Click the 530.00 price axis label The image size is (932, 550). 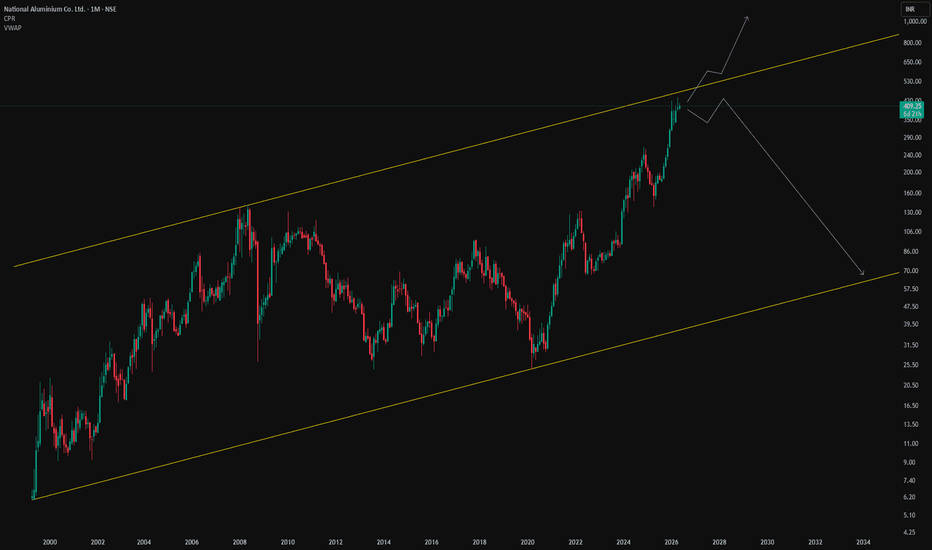pyautogui.click(x=912, y=81)
